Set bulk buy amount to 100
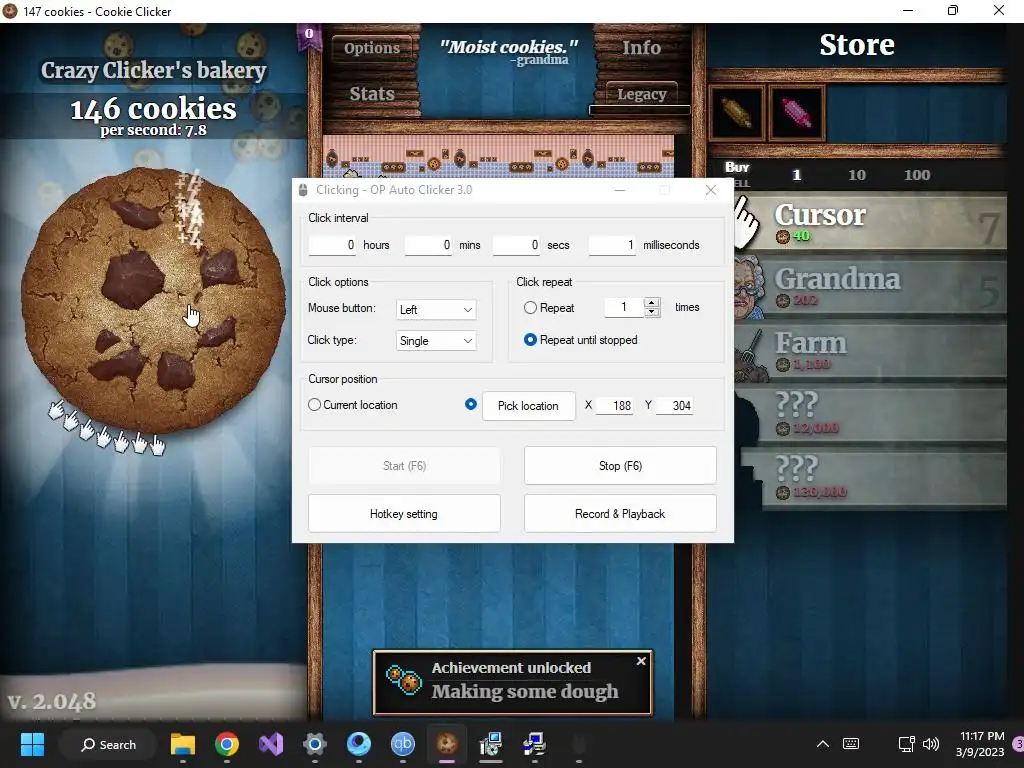1024x768 pixels. 917,174
